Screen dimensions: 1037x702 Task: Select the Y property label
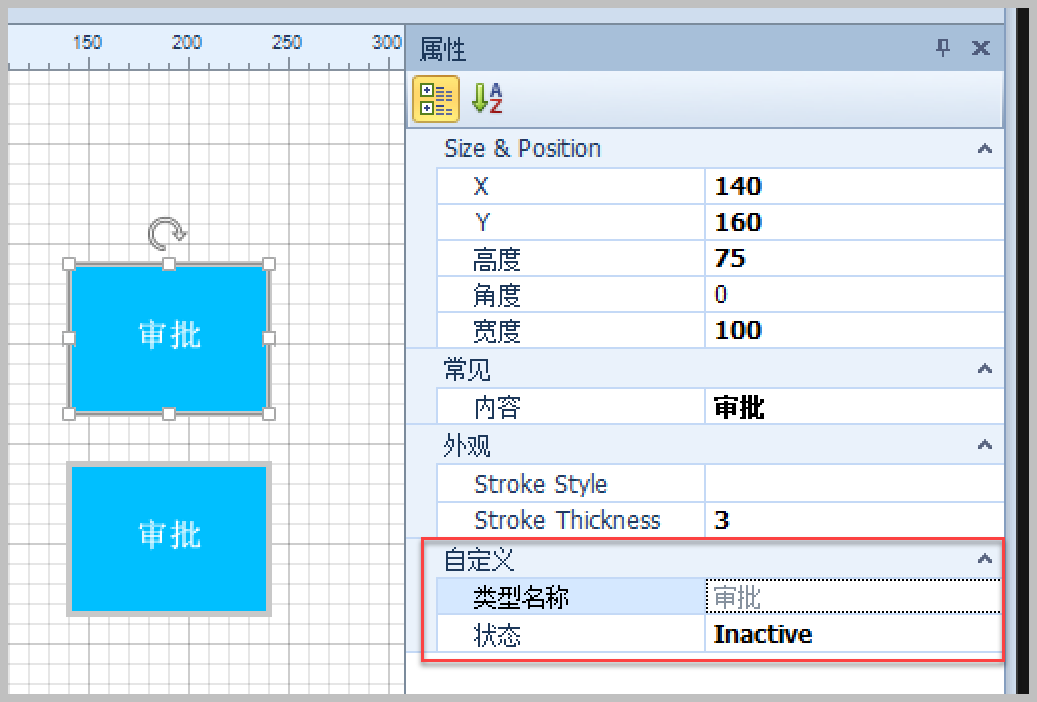[x=482, y=222]
